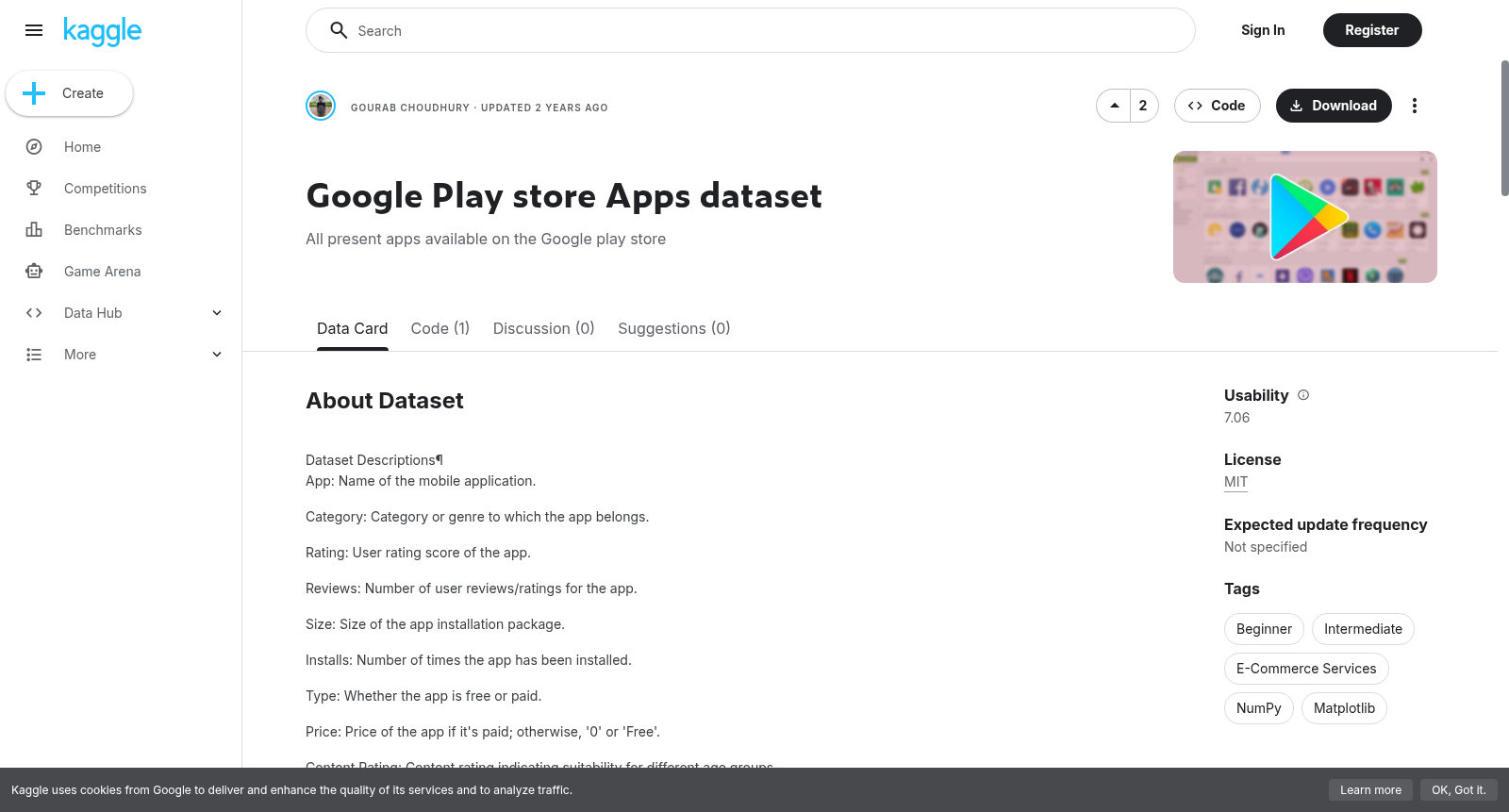Click the Usability info icon

click(1303, 395)
